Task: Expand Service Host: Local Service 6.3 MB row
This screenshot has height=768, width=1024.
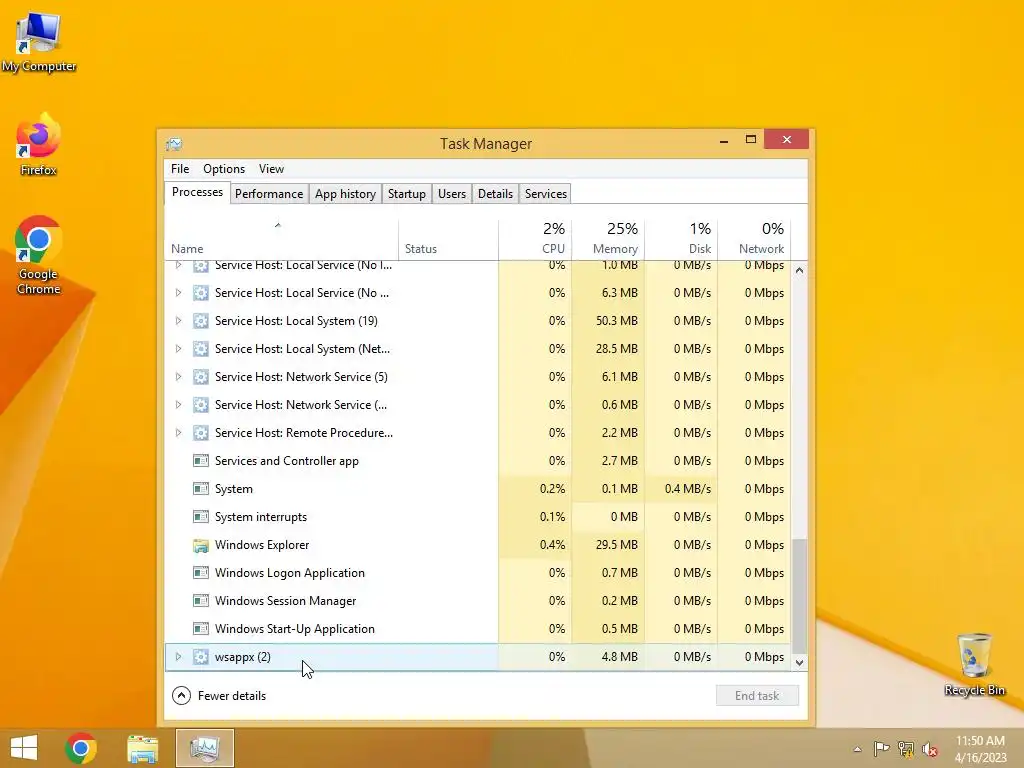Action: point(178,293)
